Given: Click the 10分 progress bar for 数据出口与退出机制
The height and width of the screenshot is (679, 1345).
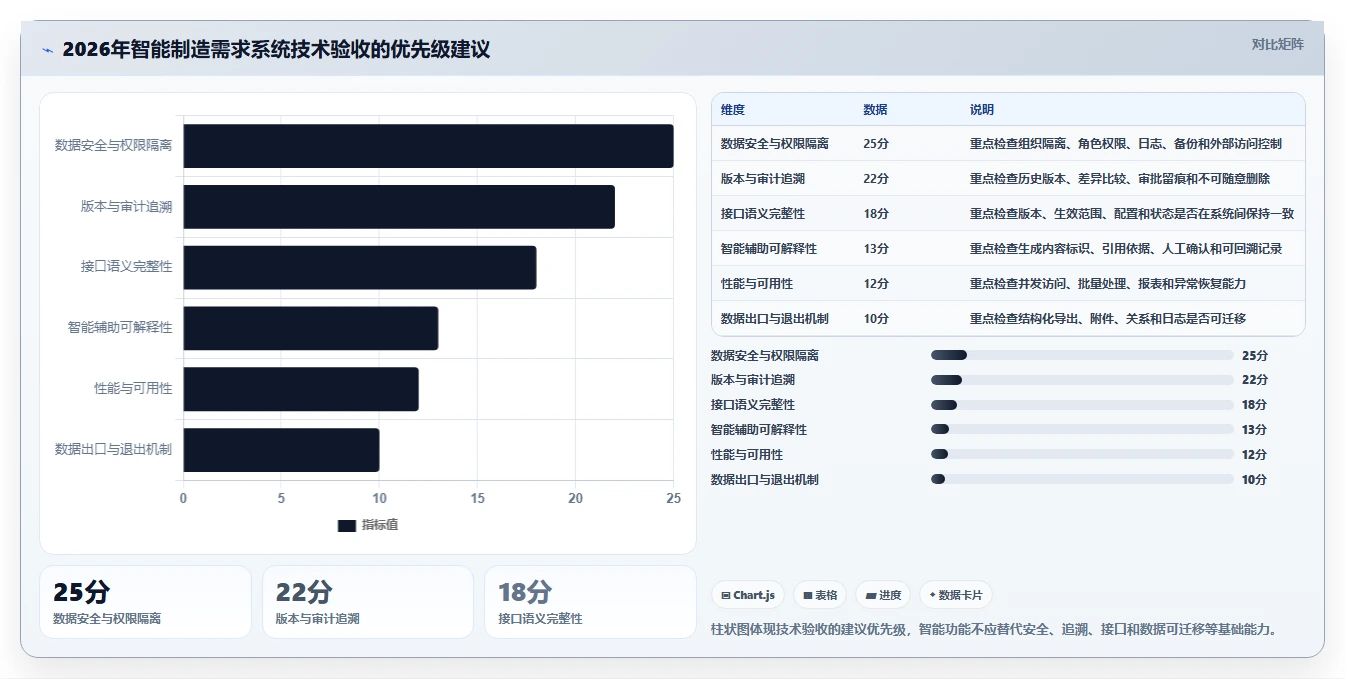Looking at the screenshot, I should pyautogui.click(x=1082, y=479).
